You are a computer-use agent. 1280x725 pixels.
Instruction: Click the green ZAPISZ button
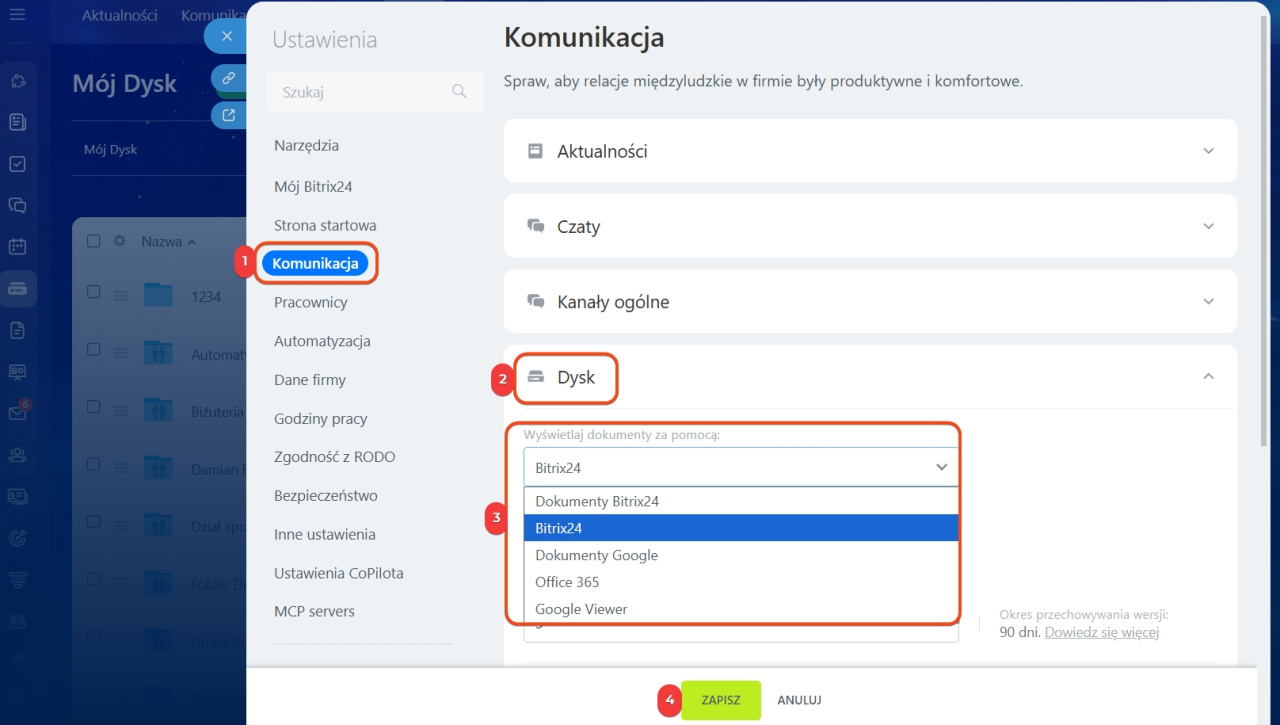coord(720,700)
